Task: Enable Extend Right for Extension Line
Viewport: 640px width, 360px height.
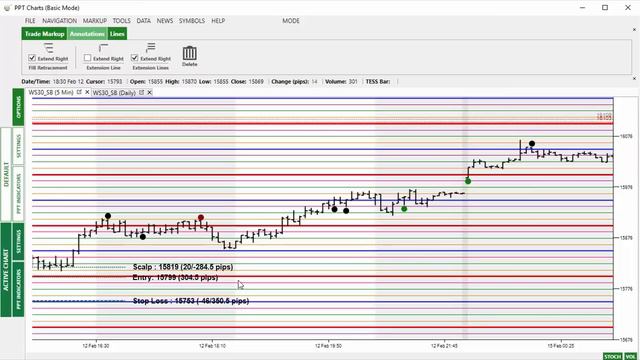Action: 87,58
